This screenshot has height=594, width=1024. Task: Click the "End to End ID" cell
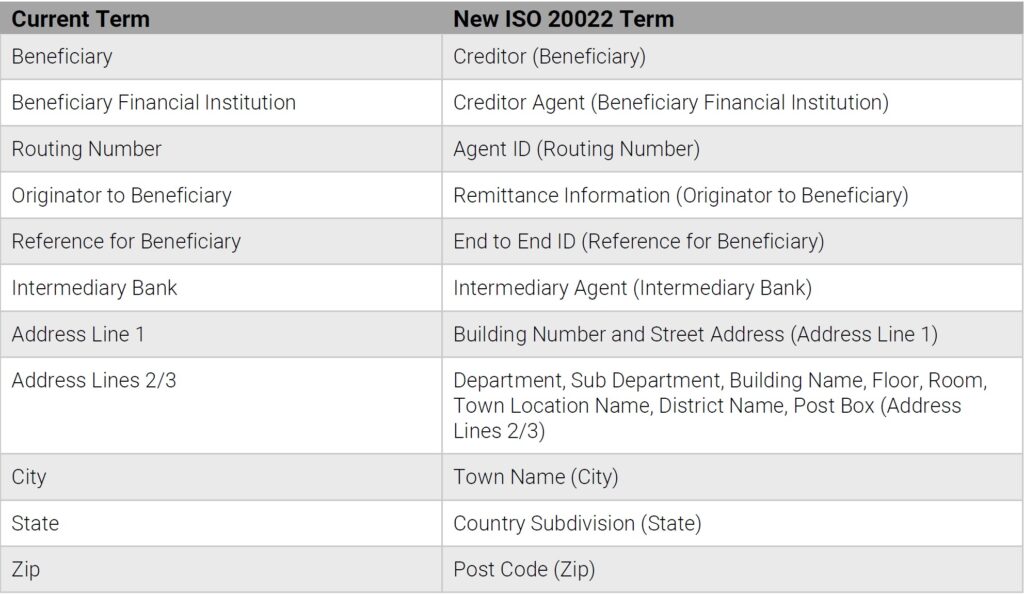(638, 241)
